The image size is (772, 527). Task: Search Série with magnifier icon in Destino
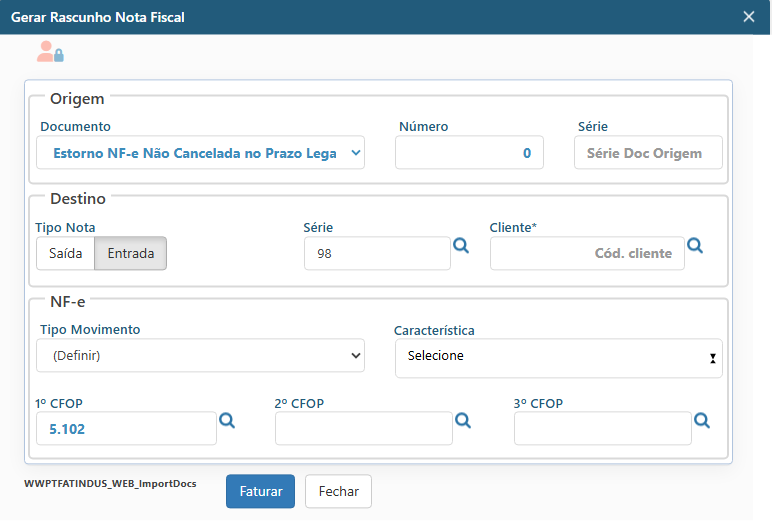click(x=461, y=246)
